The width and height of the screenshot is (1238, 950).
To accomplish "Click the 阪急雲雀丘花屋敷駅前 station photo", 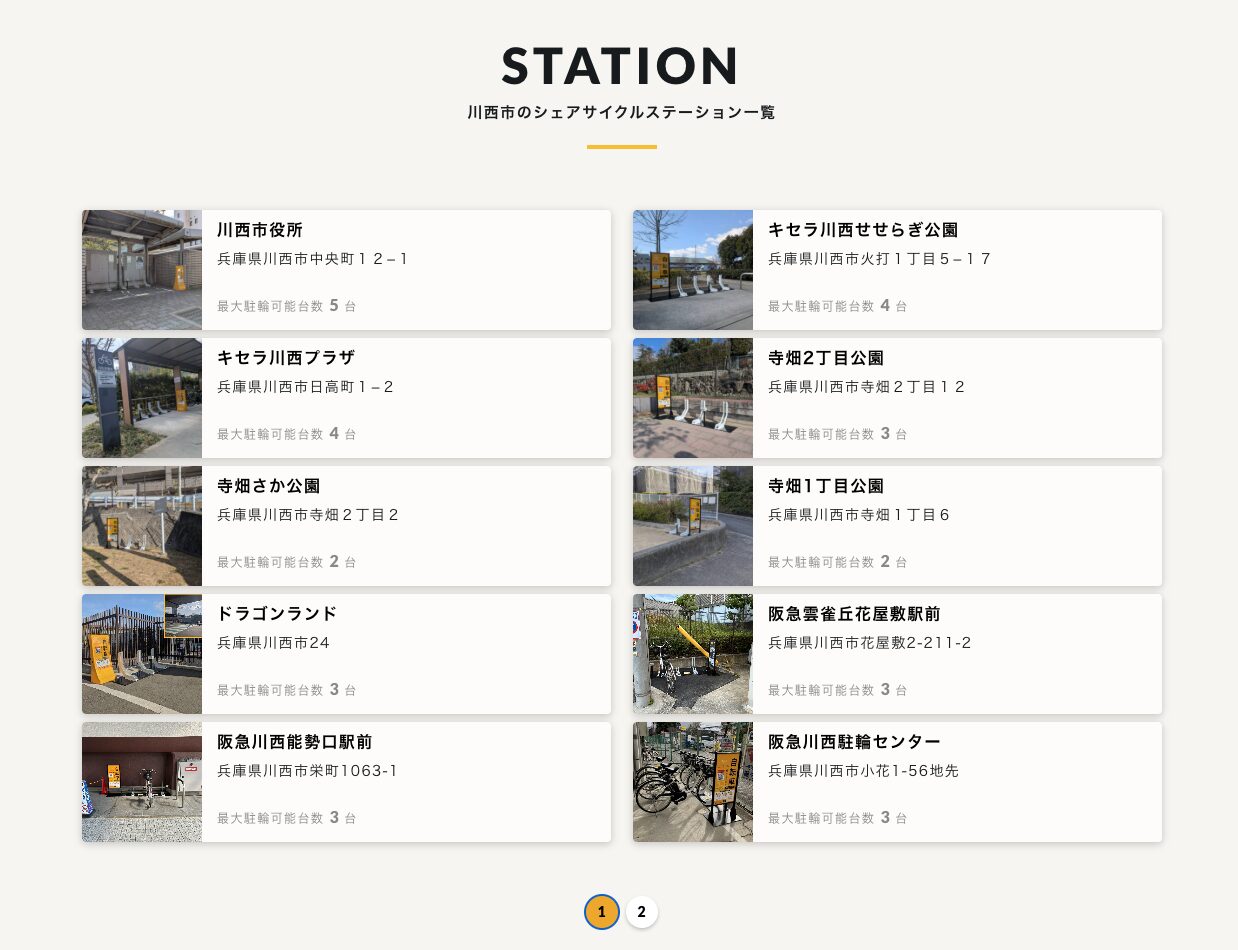I will pos(693,654).
